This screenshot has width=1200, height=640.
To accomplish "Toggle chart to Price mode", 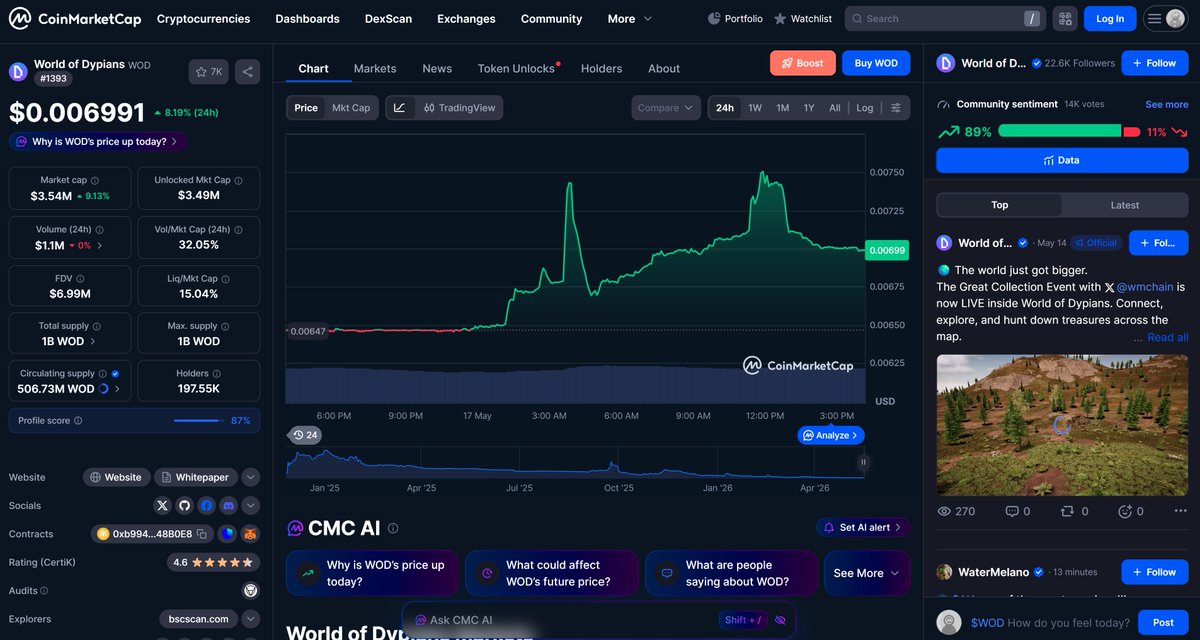I will (x=306, y=108).
